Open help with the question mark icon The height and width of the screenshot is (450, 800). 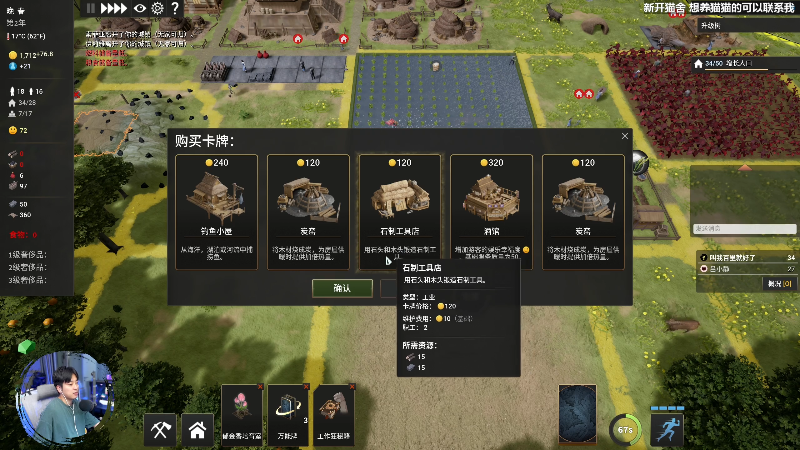(x=175, y=8)
